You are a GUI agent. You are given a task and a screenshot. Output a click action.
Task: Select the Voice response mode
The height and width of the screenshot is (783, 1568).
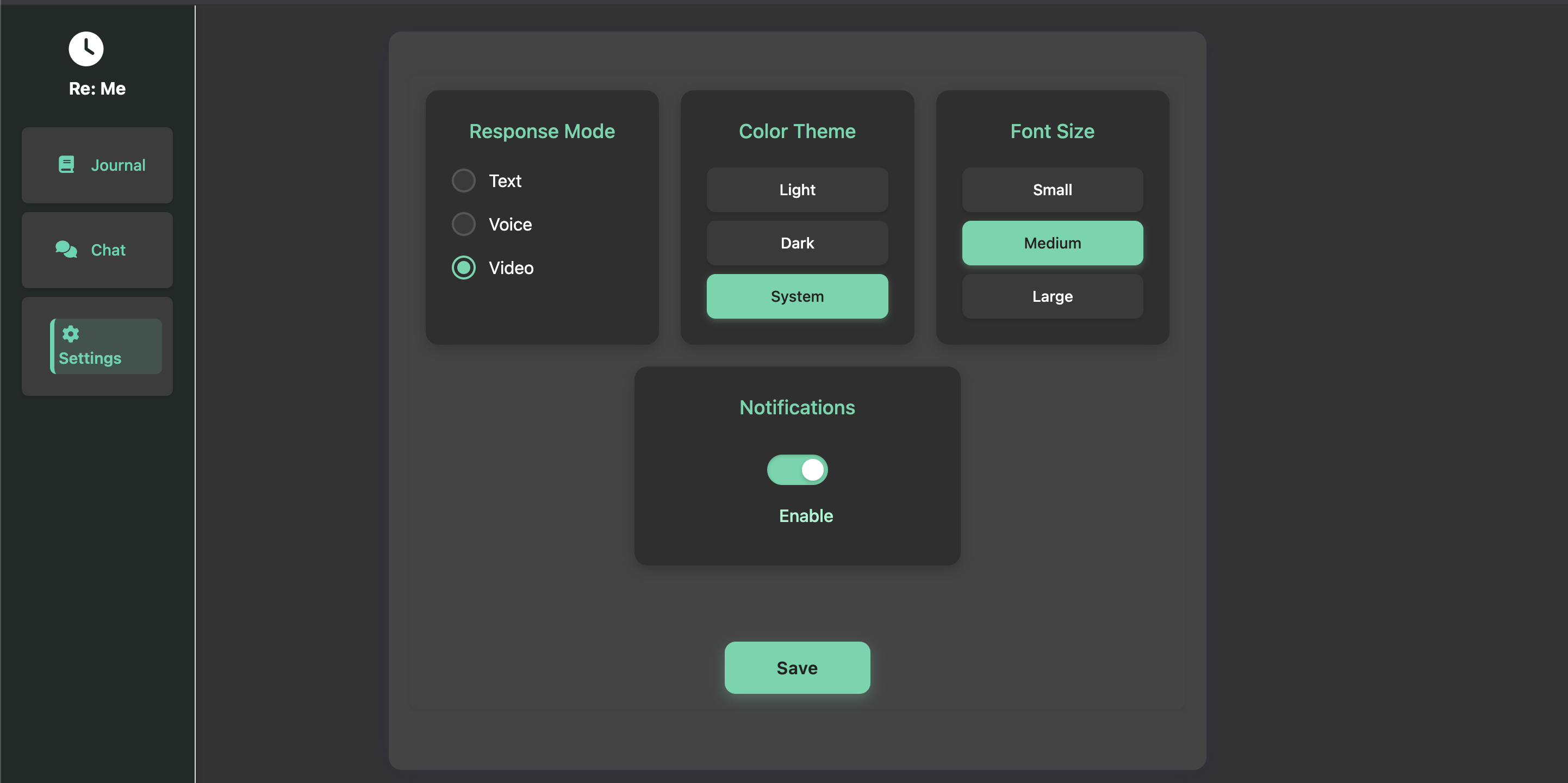[x=463, y=224]
